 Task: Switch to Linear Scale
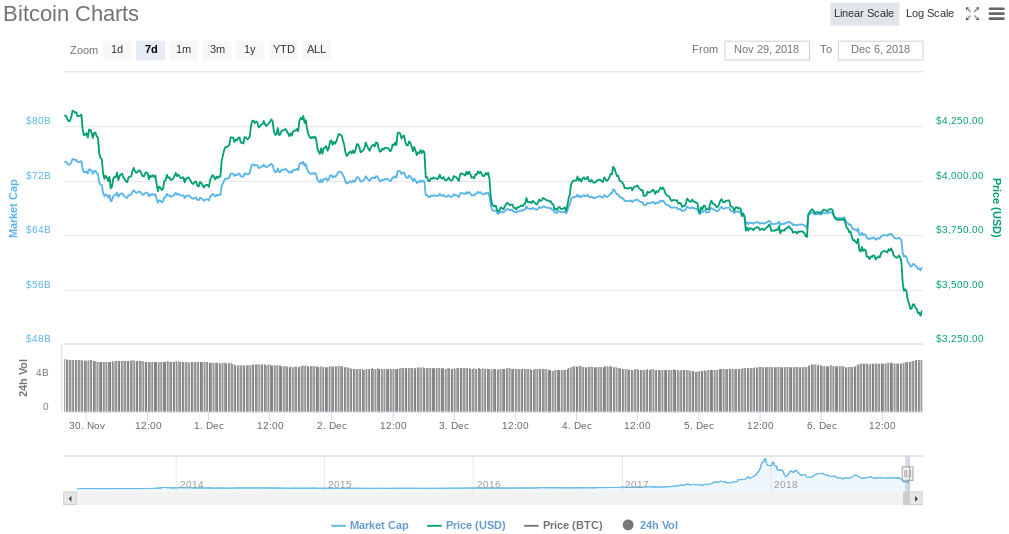tap(864, 14)
